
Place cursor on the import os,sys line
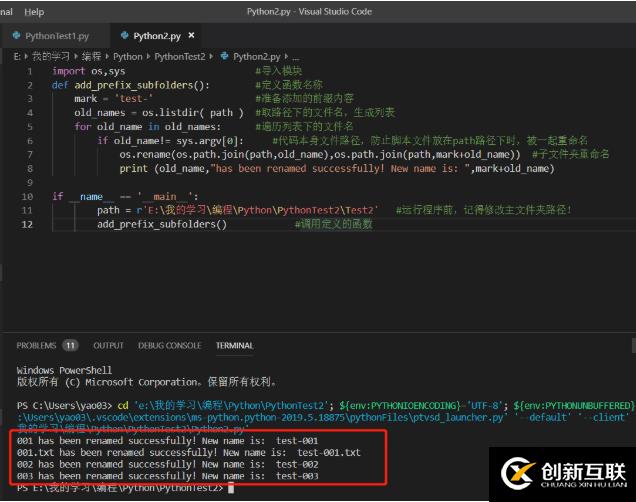pyautogui.click(x=89, y=72)
